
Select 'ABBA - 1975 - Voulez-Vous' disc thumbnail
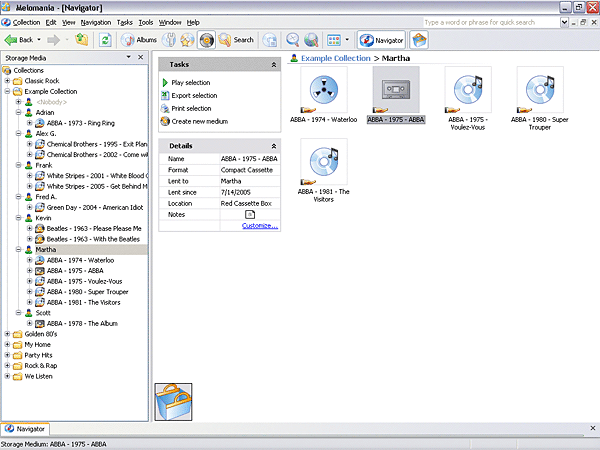[468, 90]
